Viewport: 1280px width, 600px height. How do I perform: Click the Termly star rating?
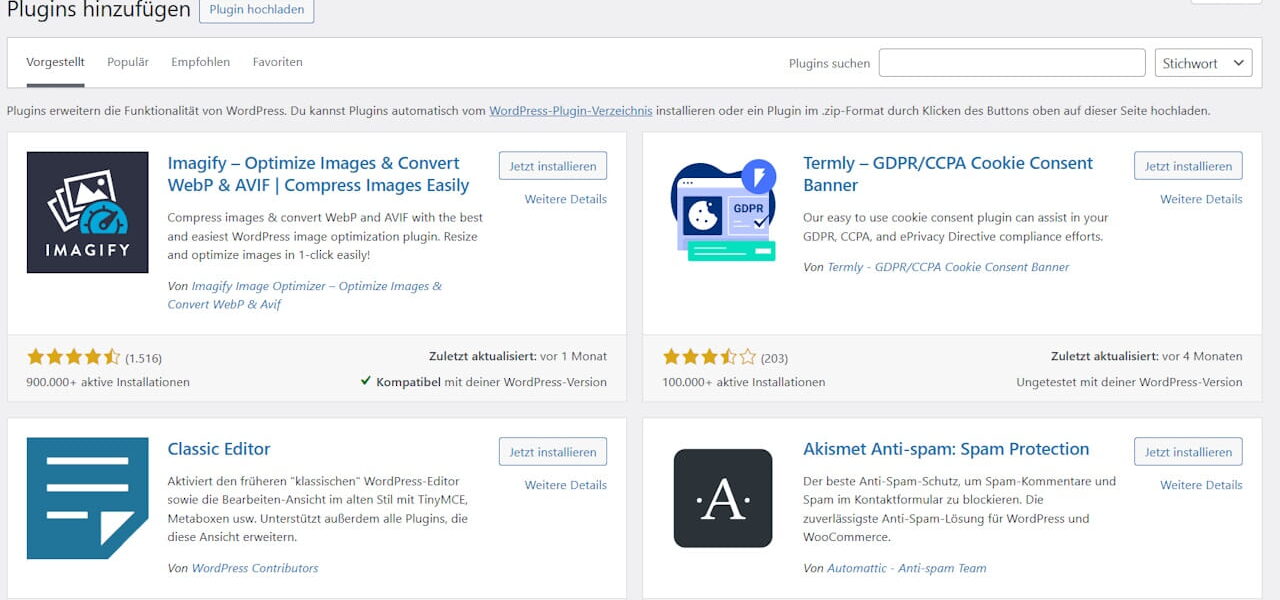click(709, 357)
